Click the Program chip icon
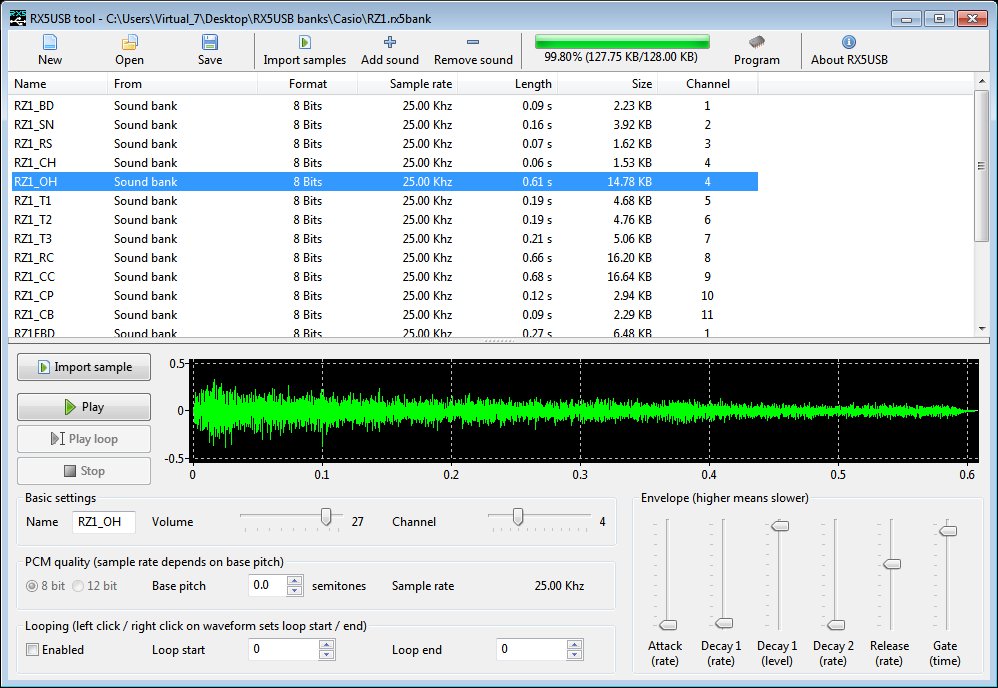The width and height of the screenshot is (998, 688). click(756, 43)
